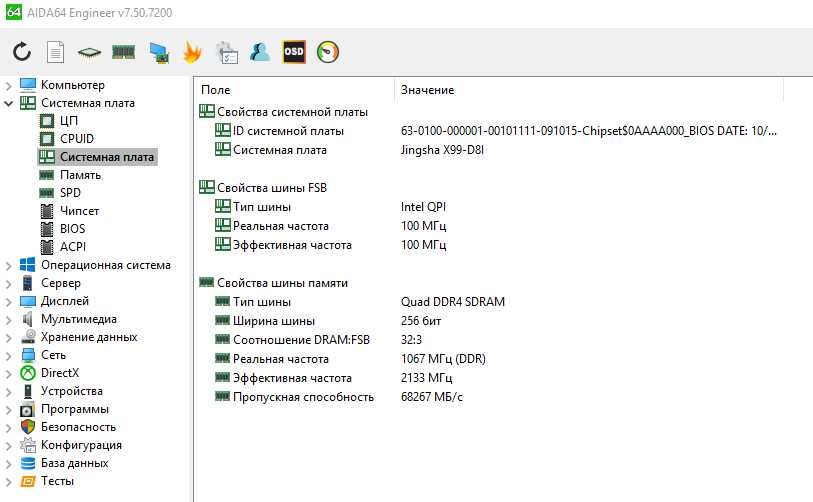Image resolution: width=813 pixels, height=502 pixels.
Task: Click the Свойства шины памяти group heading
Action: 283,283
